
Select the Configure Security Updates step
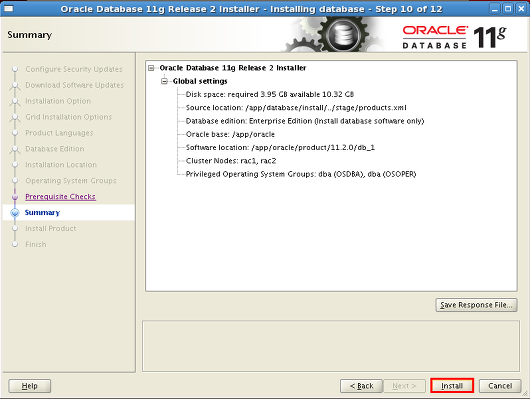74,69
